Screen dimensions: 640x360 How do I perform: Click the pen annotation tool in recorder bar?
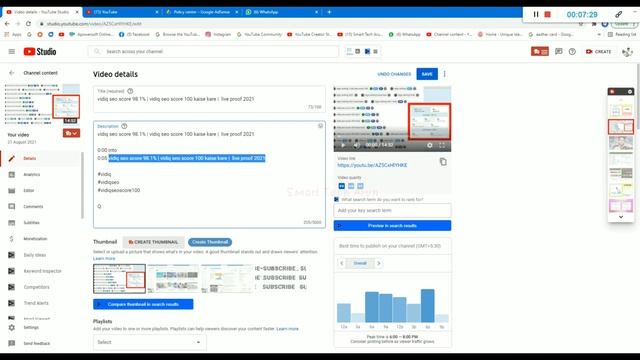(619, 14)
